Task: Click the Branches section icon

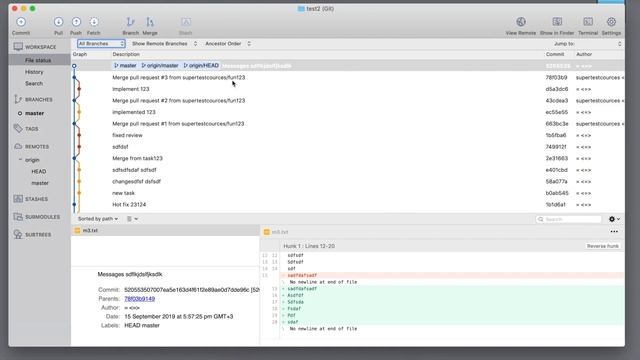Action: (18, 99)
